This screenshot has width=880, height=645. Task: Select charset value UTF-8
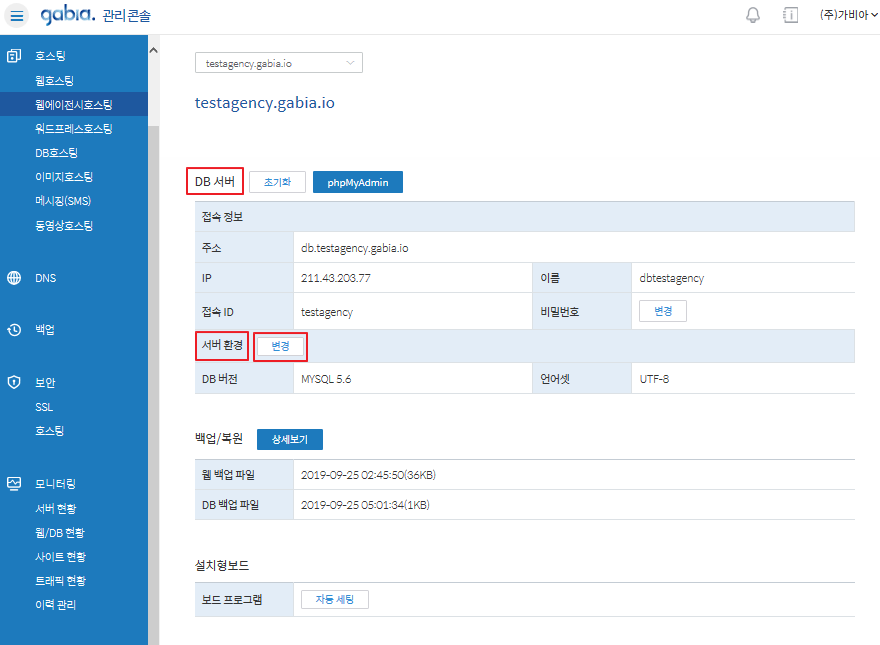654,379
